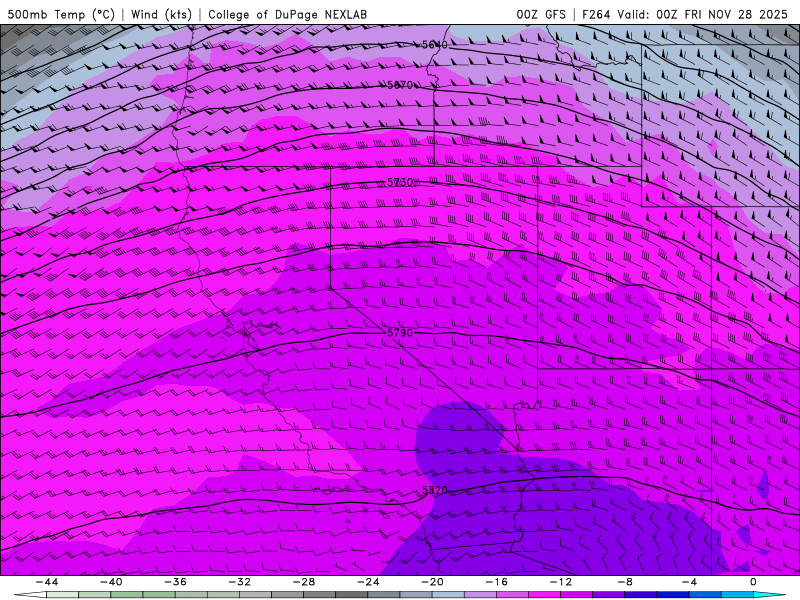
Task: Click the -12 colorbar scale value
Action: coord(561,582)
